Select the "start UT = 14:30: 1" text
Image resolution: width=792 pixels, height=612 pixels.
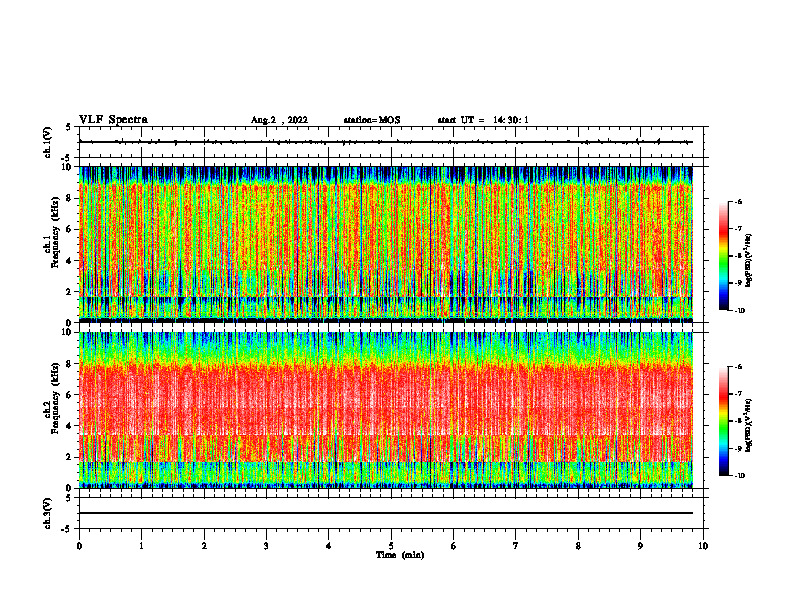483,120
